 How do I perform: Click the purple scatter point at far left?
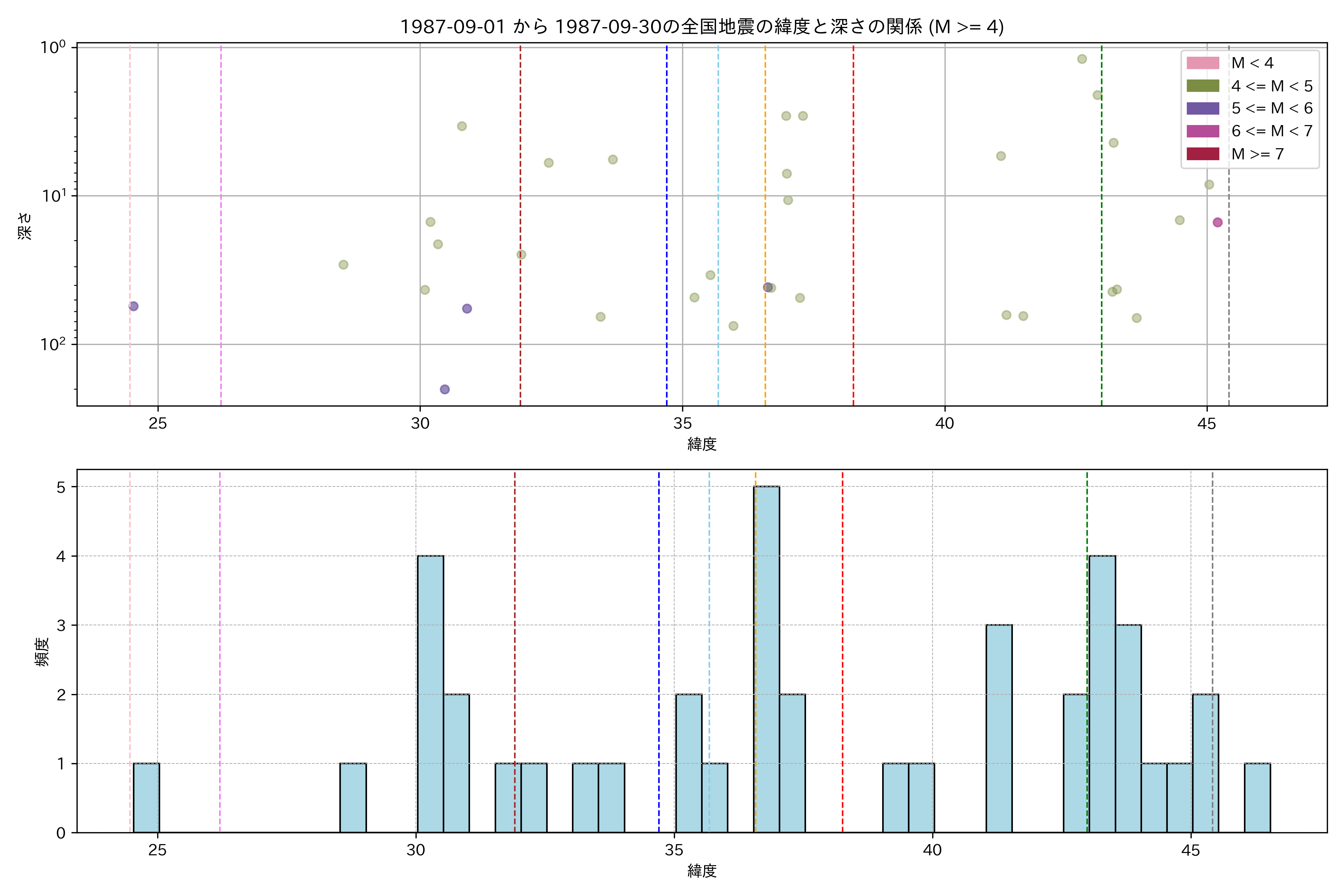(134, 306)
